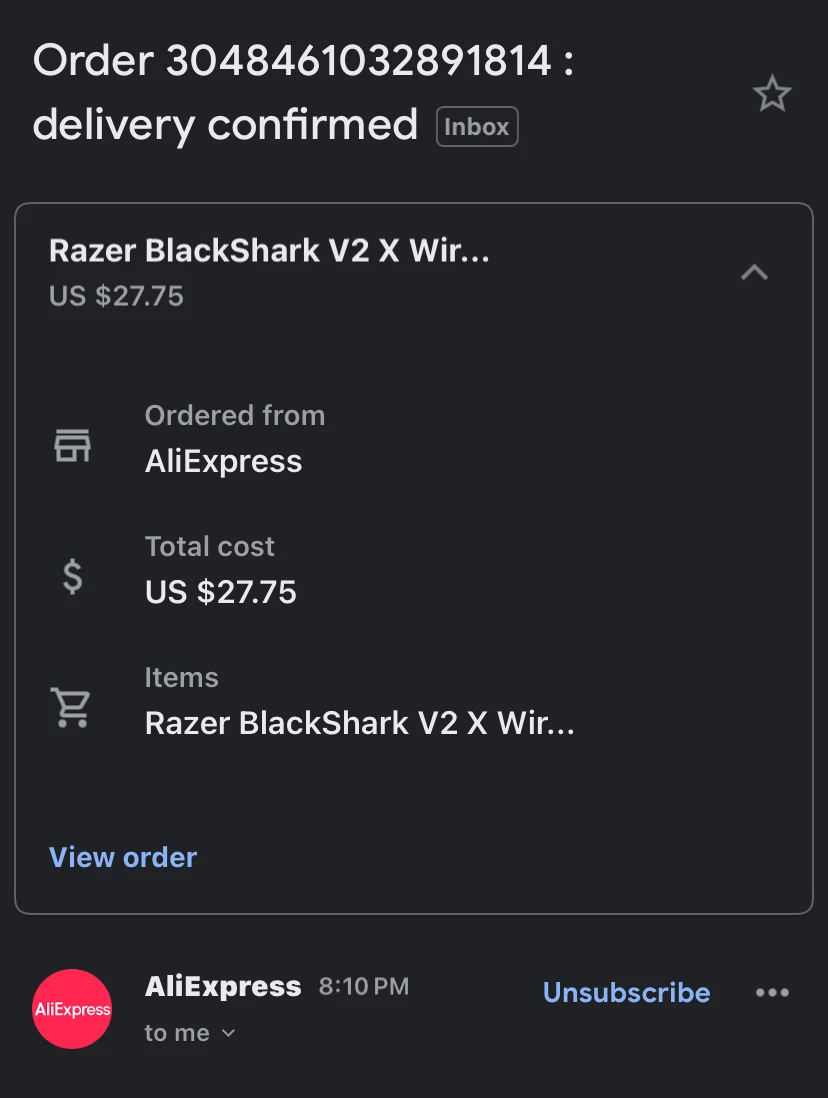This screenshot has width=828, height=1098.
Task: Open the View order link
Action: (x=123, y=857)
